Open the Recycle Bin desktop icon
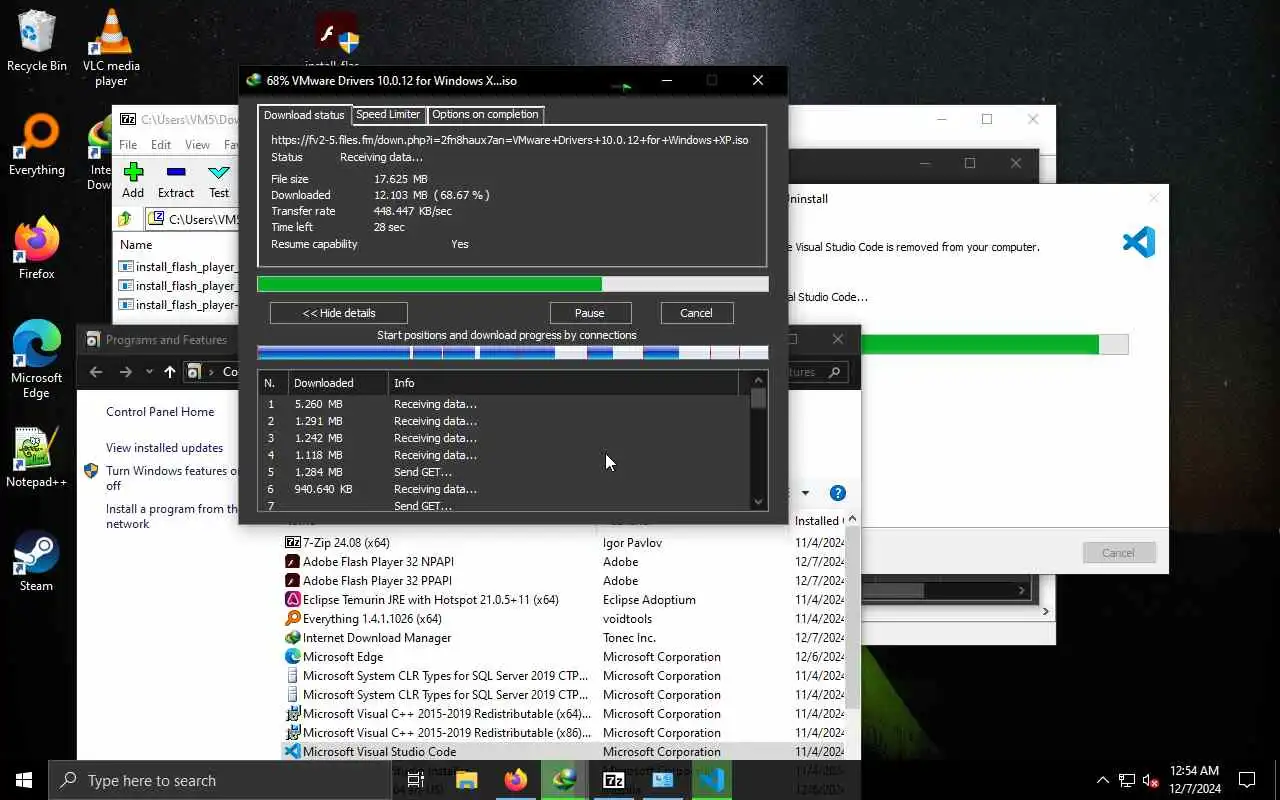 [37, 41]
